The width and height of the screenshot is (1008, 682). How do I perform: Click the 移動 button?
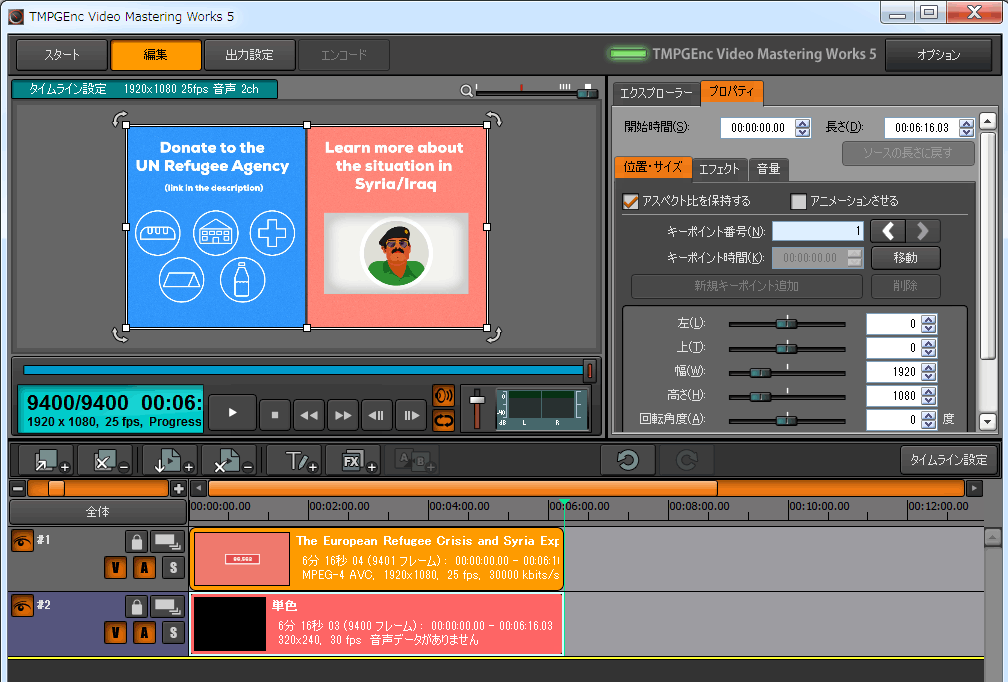point(905,258)
